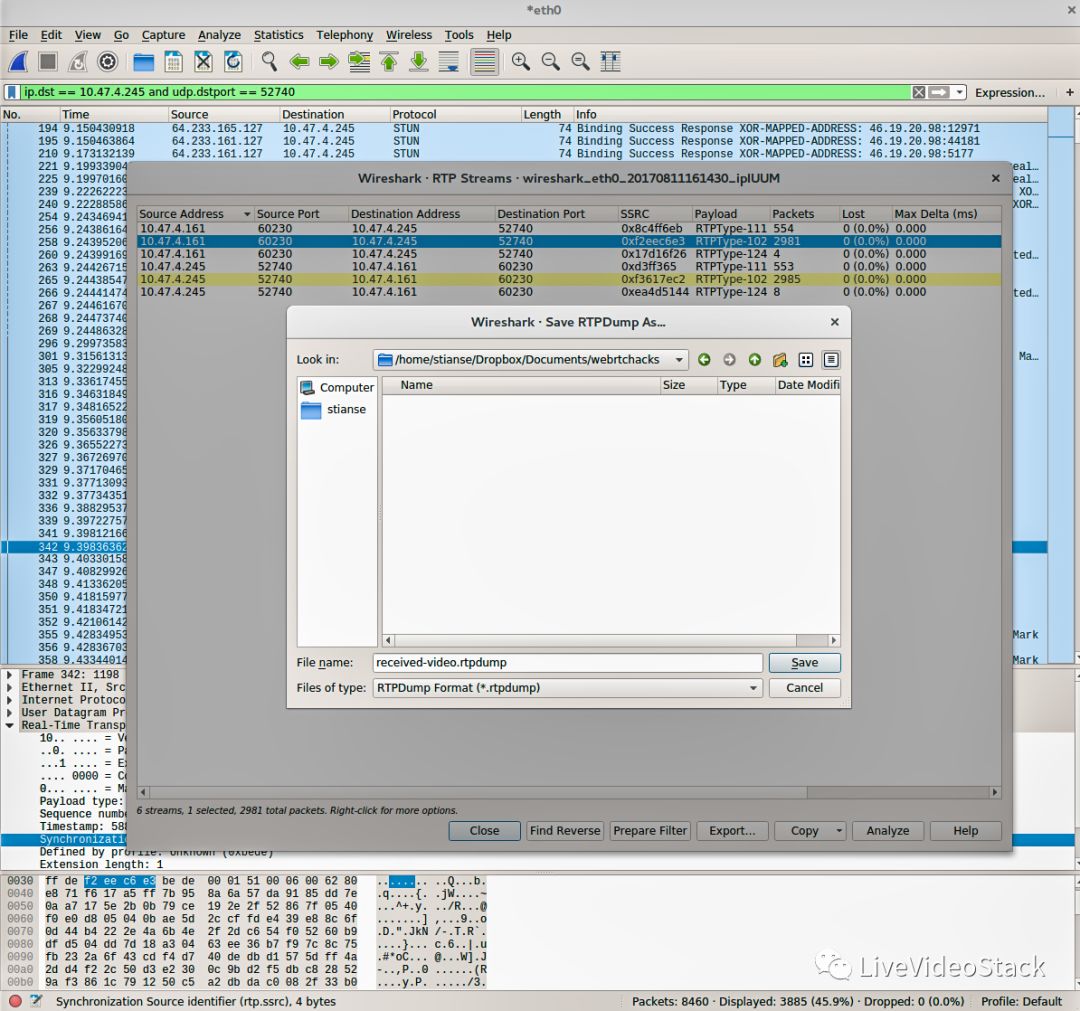This screenshot has height=1011, width=1080.
Task: Click the Export... button in RTP Streams
Action: (732, 831)
